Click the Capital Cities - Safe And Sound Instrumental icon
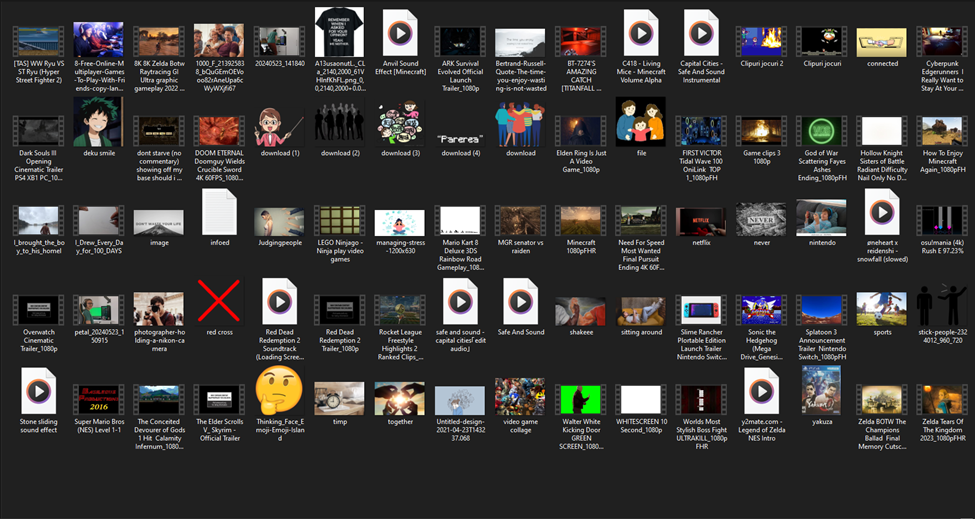Image resolution: width=975 pixels, height=519 pixels. point(701,33)
